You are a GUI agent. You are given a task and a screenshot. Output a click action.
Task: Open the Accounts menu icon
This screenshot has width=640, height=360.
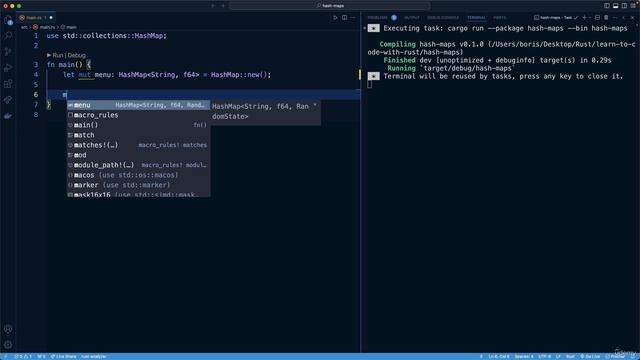click(x=8, y=329)
